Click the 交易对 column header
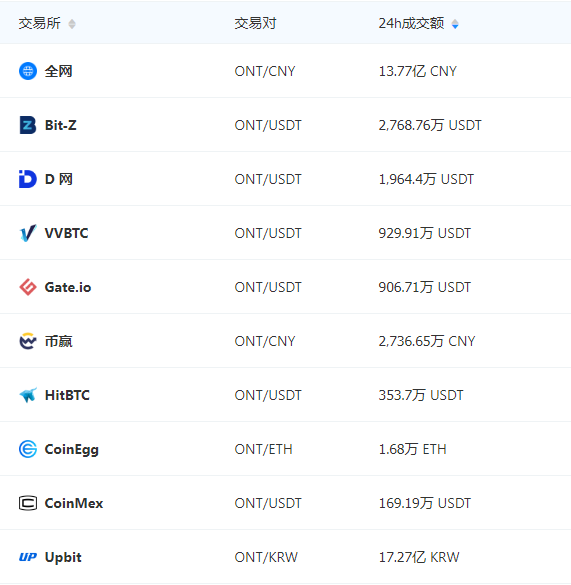The height and width of the screenshot is (585, 571). 255,24
